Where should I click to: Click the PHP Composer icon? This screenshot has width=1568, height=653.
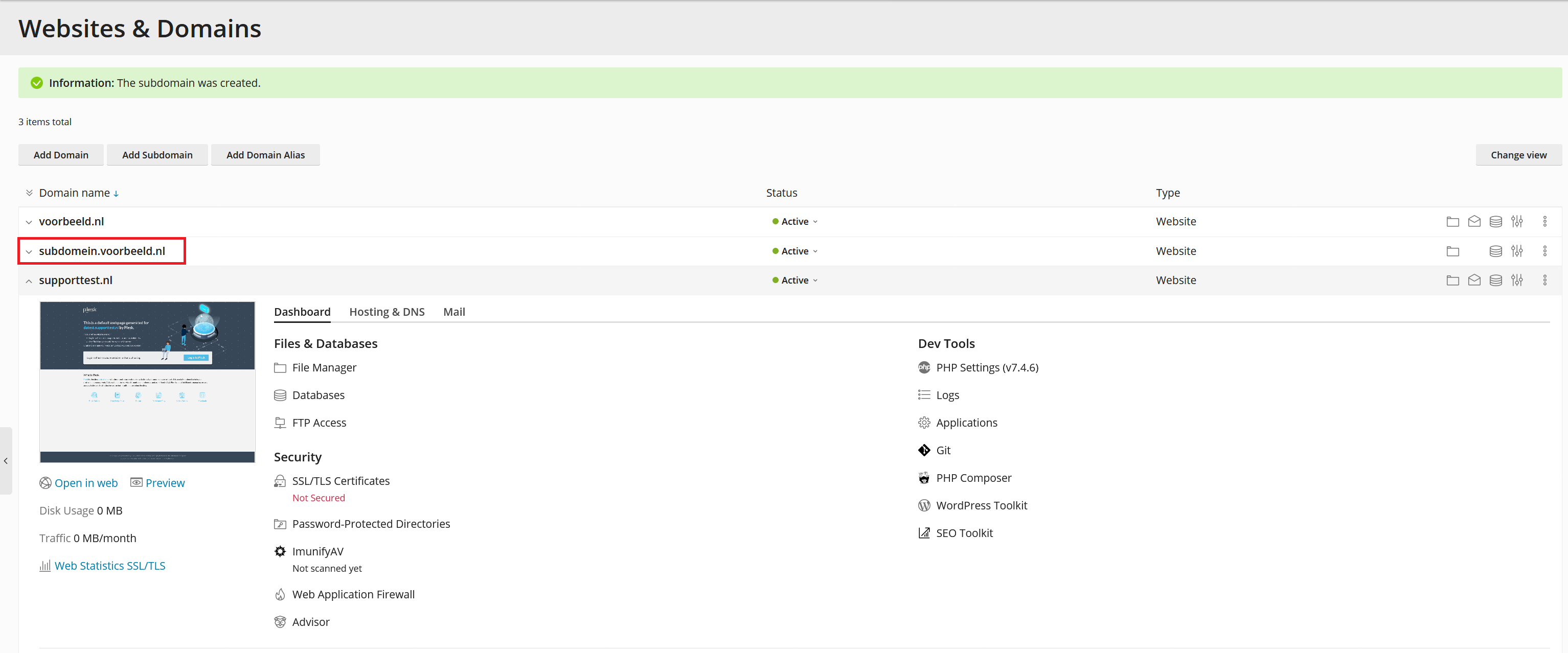(923, 478)
